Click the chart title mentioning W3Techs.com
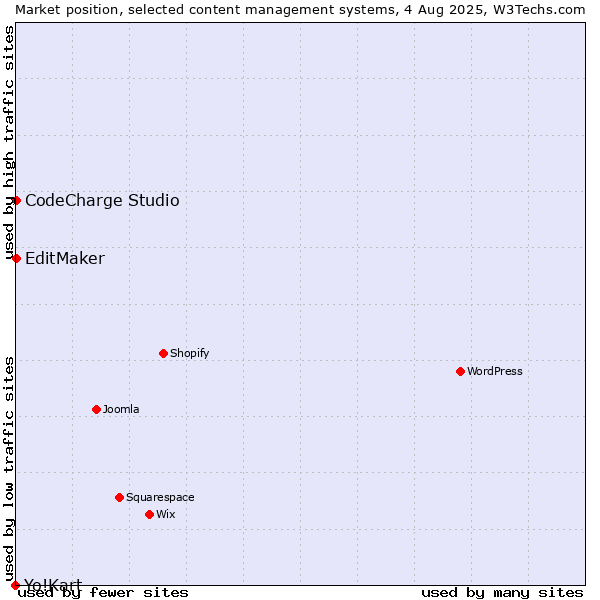 click(300, 10)
